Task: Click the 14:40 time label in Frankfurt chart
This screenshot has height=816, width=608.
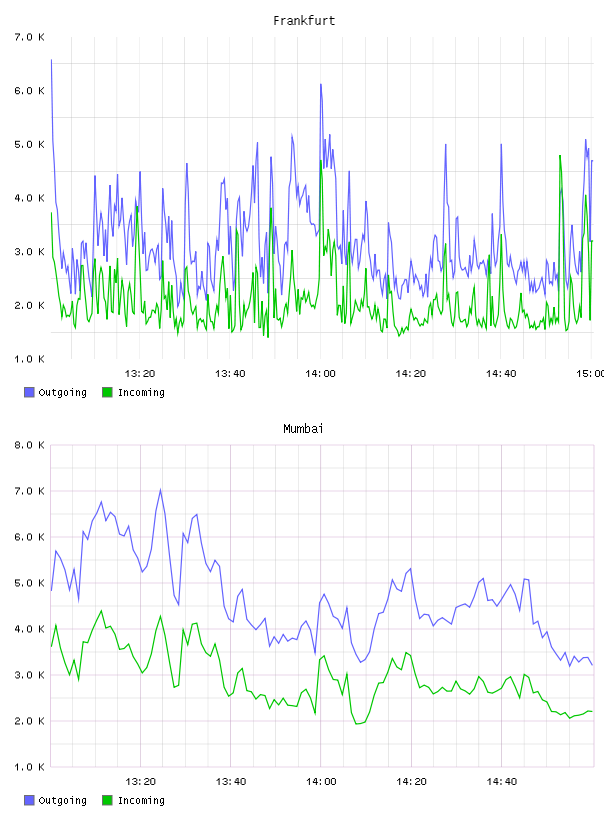Action: tap(501, 374)
